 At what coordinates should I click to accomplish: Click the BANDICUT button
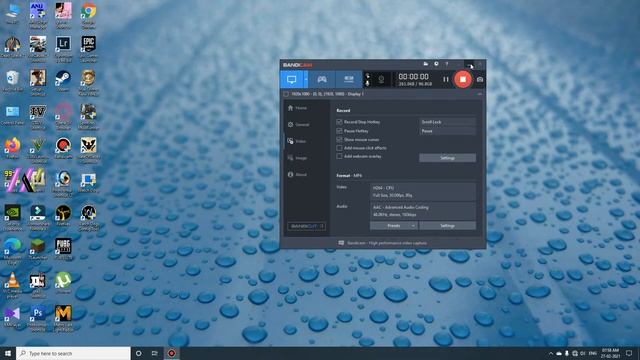point(306,226)
